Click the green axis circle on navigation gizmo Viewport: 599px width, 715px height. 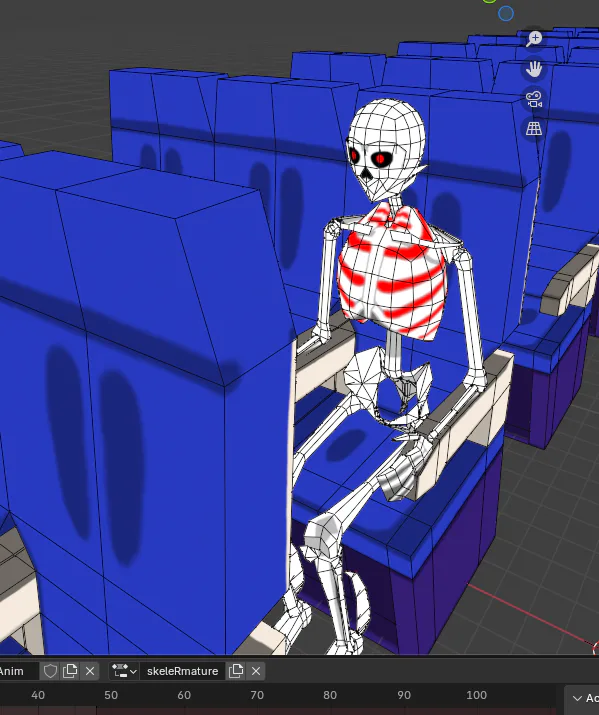490,1
